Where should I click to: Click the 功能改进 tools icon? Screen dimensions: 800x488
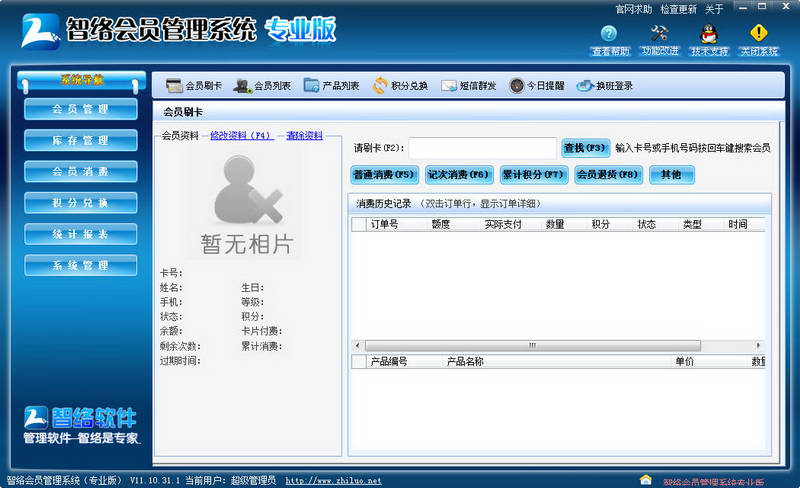pos(659,34)
